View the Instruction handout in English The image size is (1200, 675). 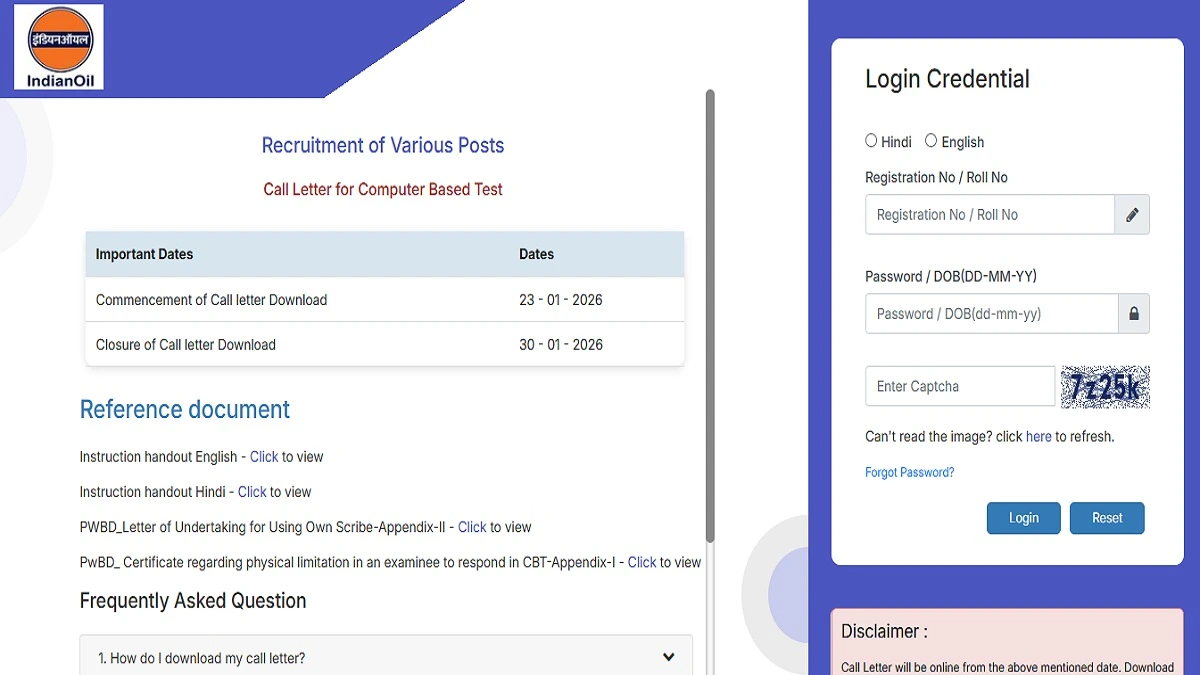click(x=263, y=456)
